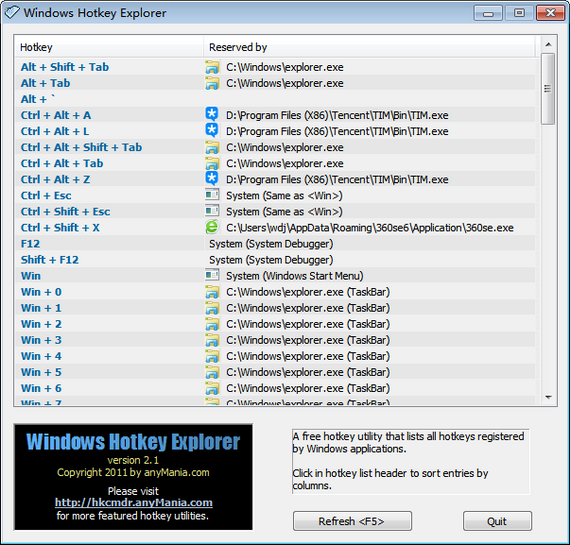Click explorer icon in Win + 6 row
570x545 pixels.
point(212,388)
